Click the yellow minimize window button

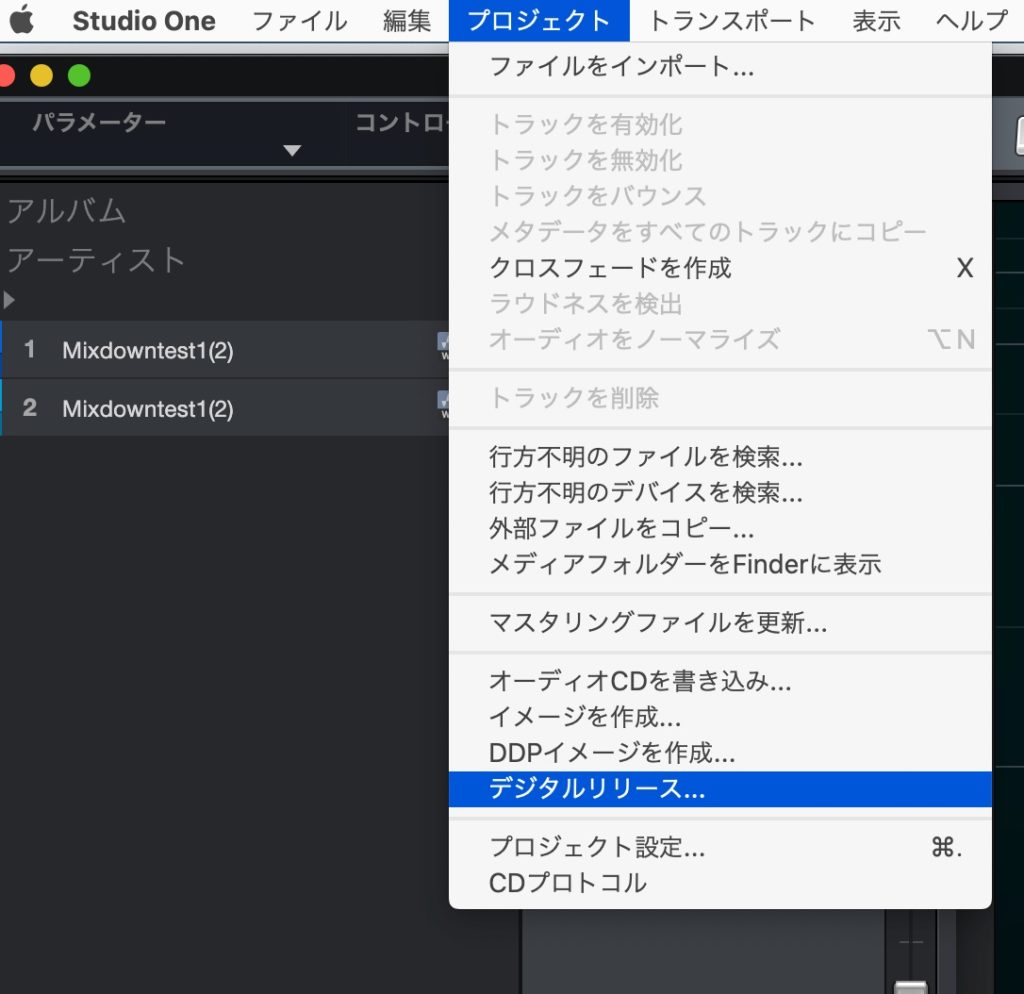(x=42, y=75)
